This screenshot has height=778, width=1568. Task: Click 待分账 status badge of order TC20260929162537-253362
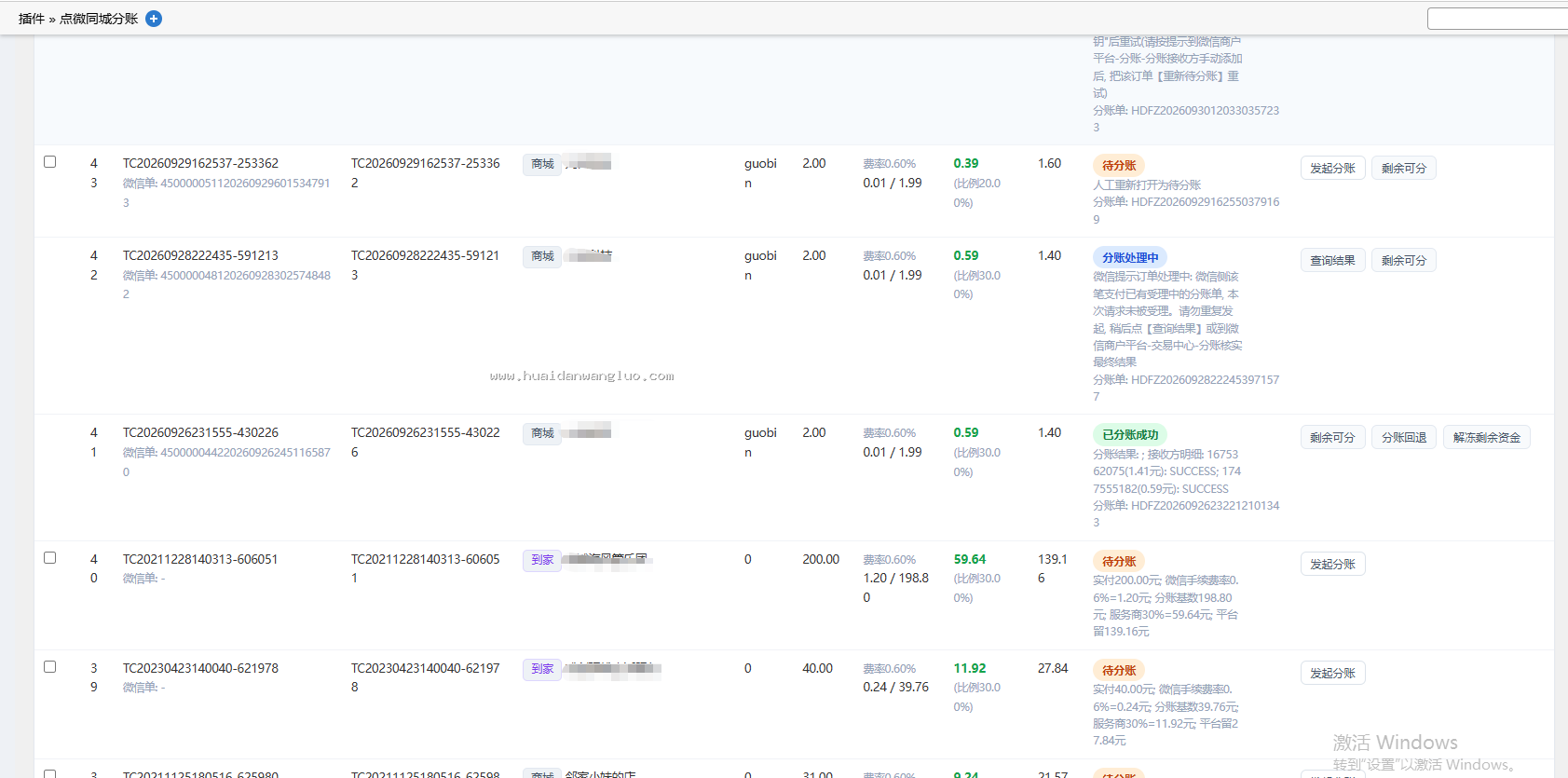[1119, 166]
